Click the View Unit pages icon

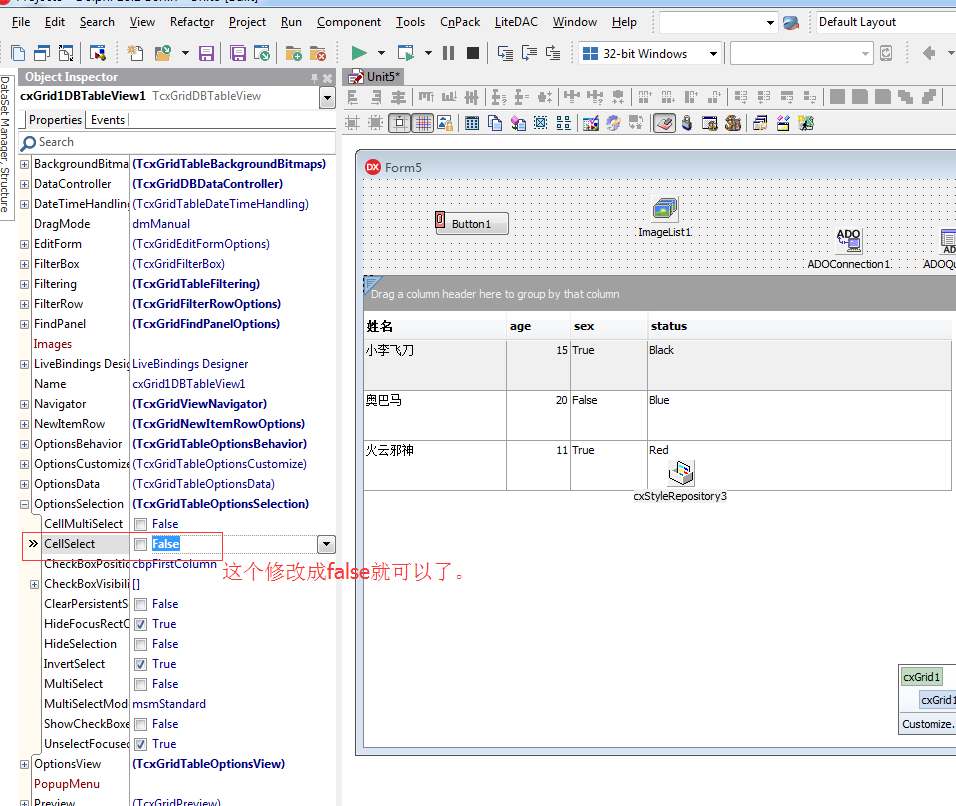(18, 53)
